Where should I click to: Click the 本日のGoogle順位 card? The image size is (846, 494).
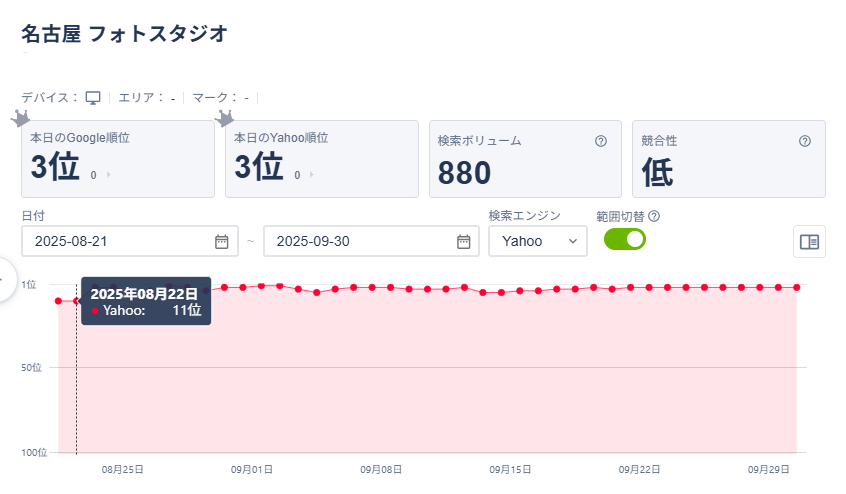click(118, 159)
